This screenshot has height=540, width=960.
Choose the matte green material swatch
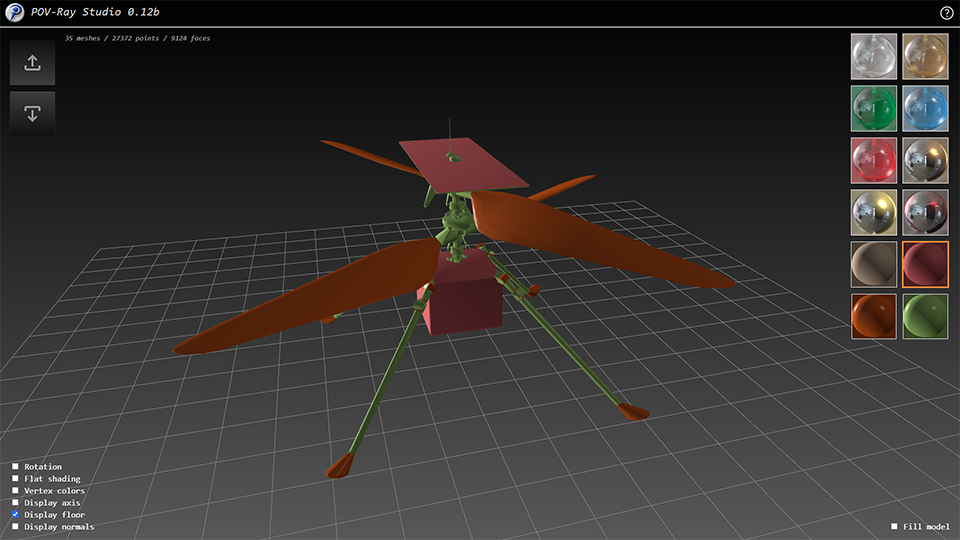click(925, 316)
